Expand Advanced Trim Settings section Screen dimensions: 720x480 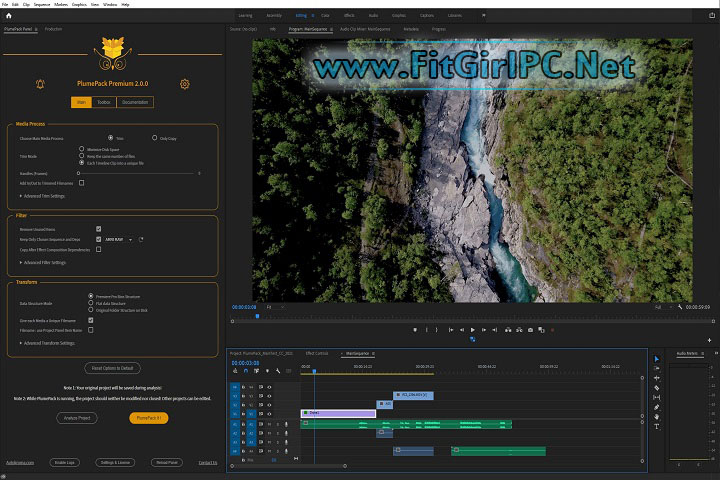pos(42,196)
